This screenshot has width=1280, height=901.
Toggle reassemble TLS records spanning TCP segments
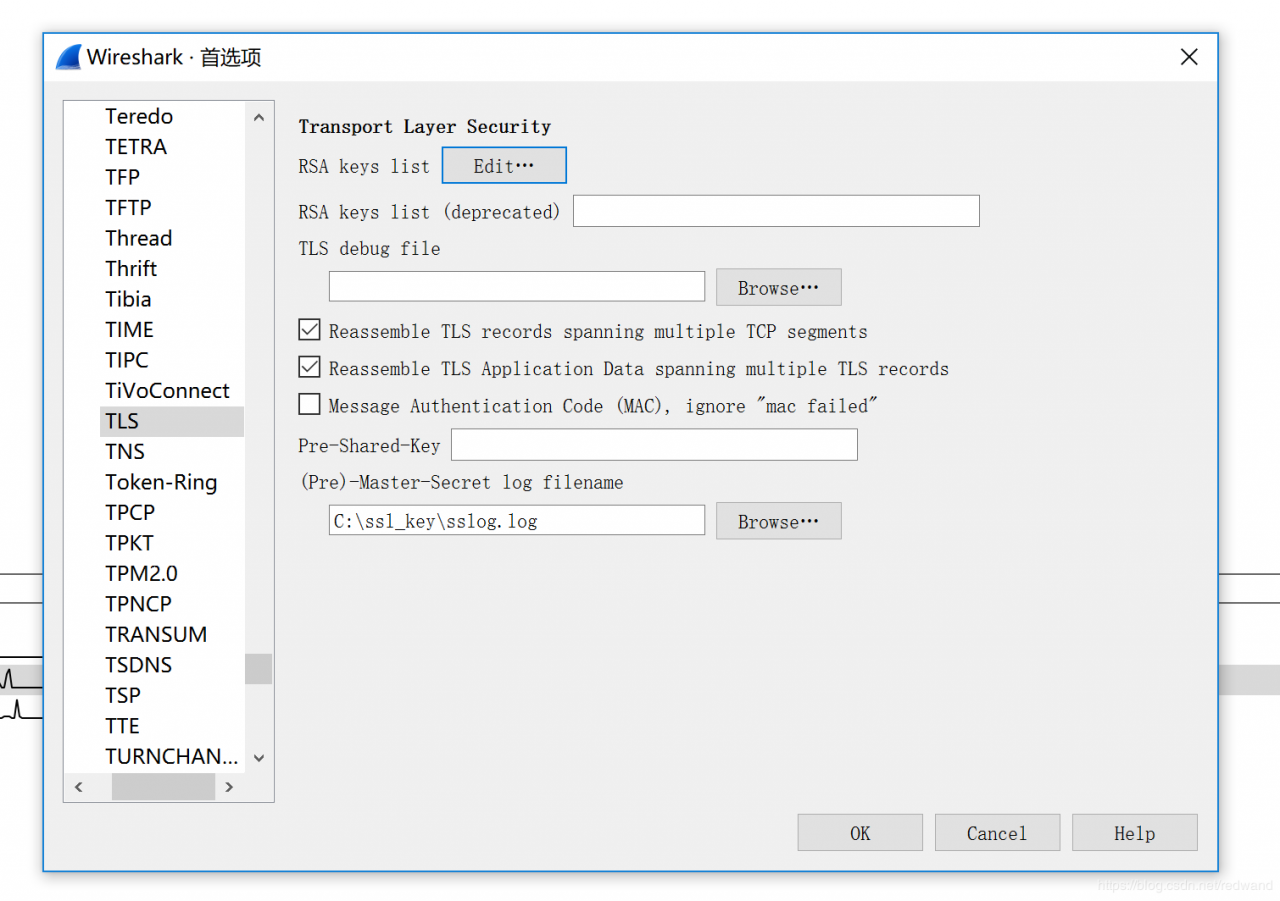click(309, 330)
